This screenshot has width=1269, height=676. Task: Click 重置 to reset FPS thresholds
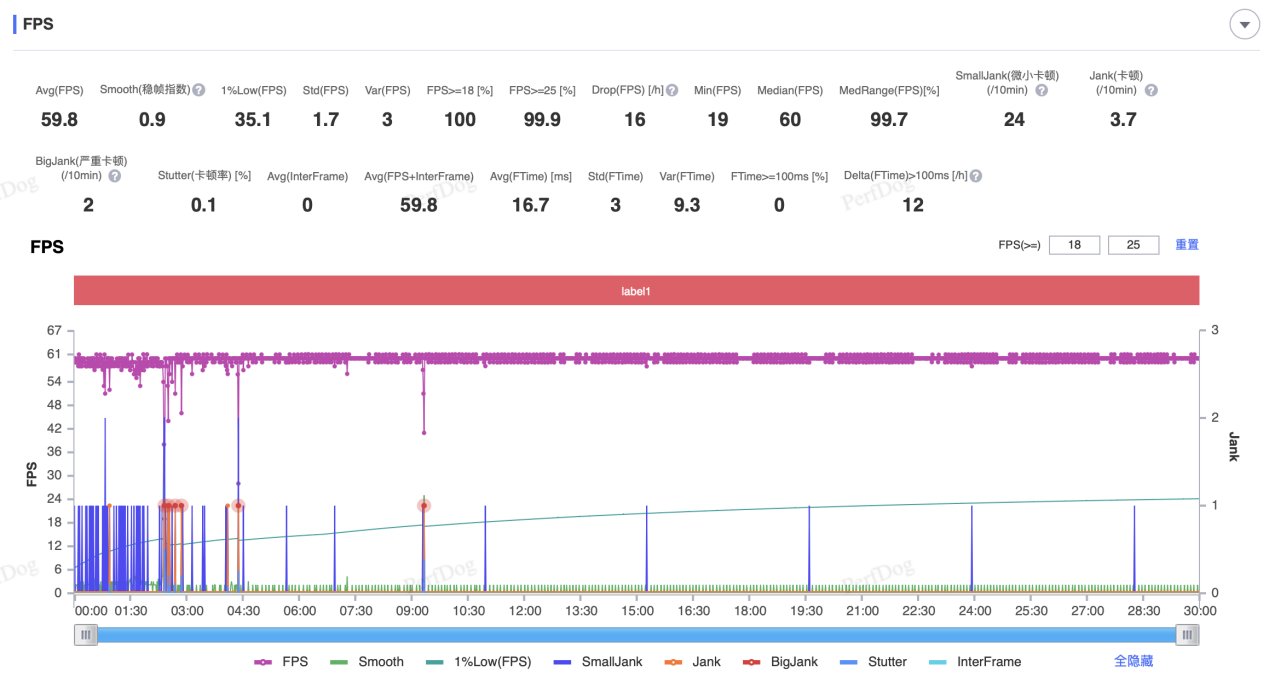(1186, 245)
